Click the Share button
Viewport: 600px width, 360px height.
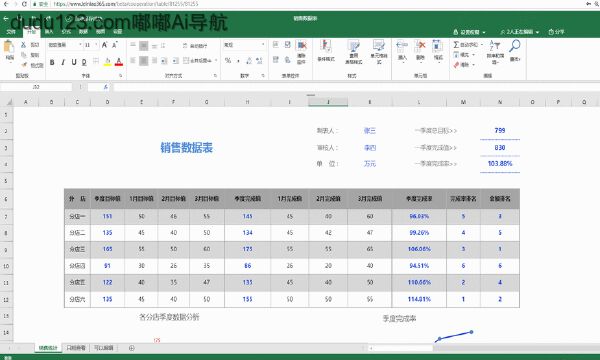[x=556, y=32]
